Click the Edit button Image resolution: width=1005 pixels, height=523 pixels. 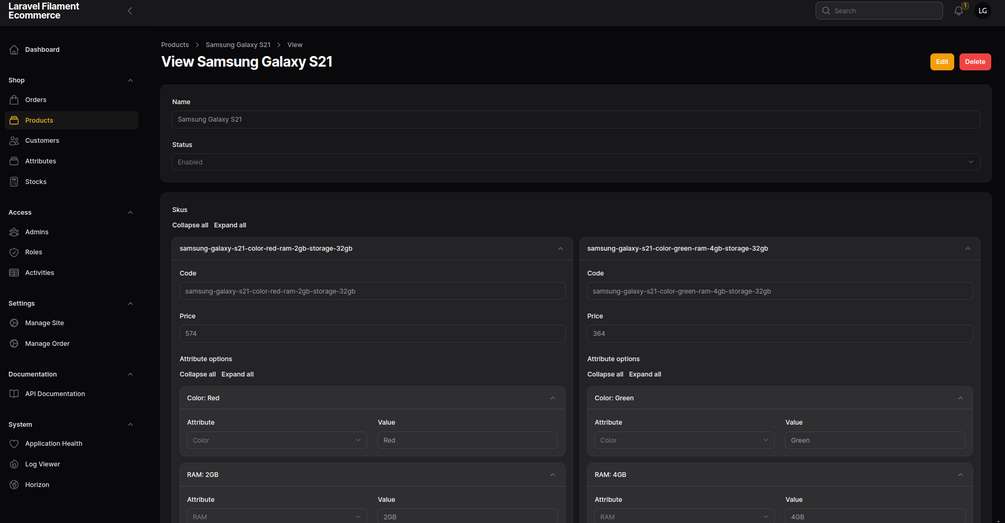click(942, 62)
